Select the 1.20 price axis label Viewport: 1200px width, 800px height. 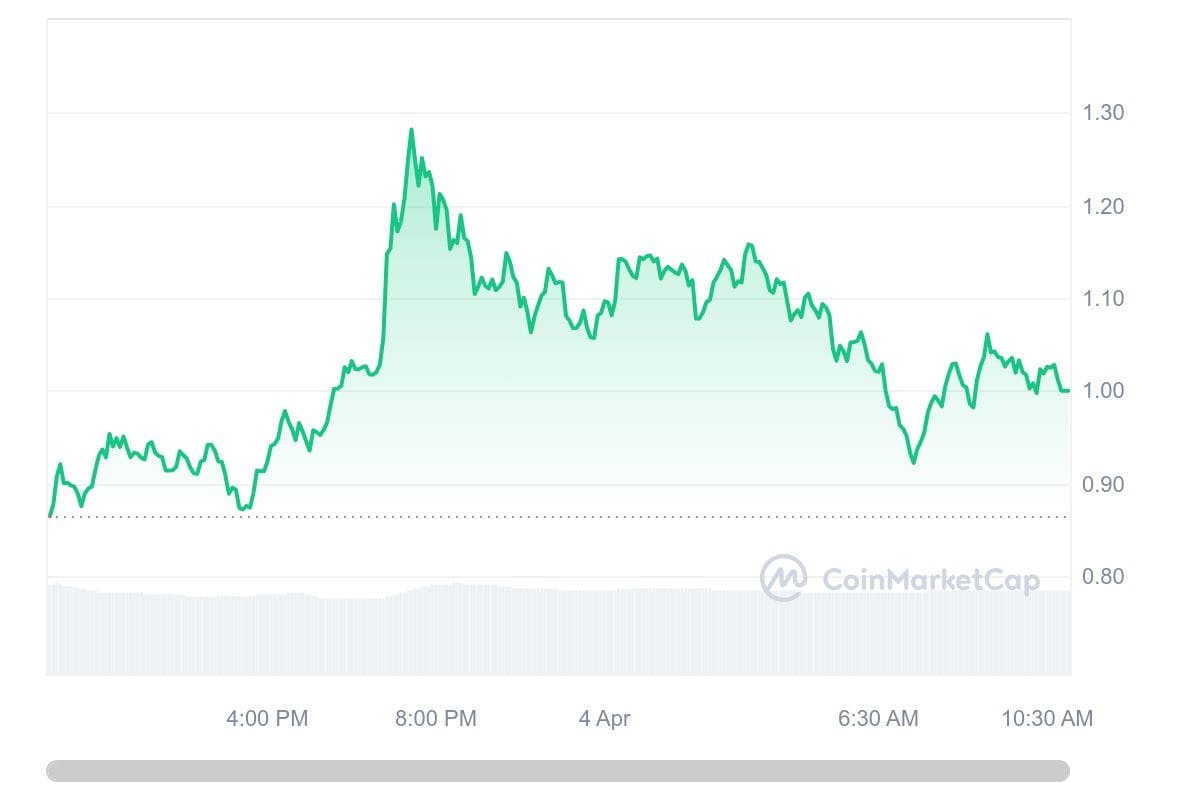point(1103,207)
